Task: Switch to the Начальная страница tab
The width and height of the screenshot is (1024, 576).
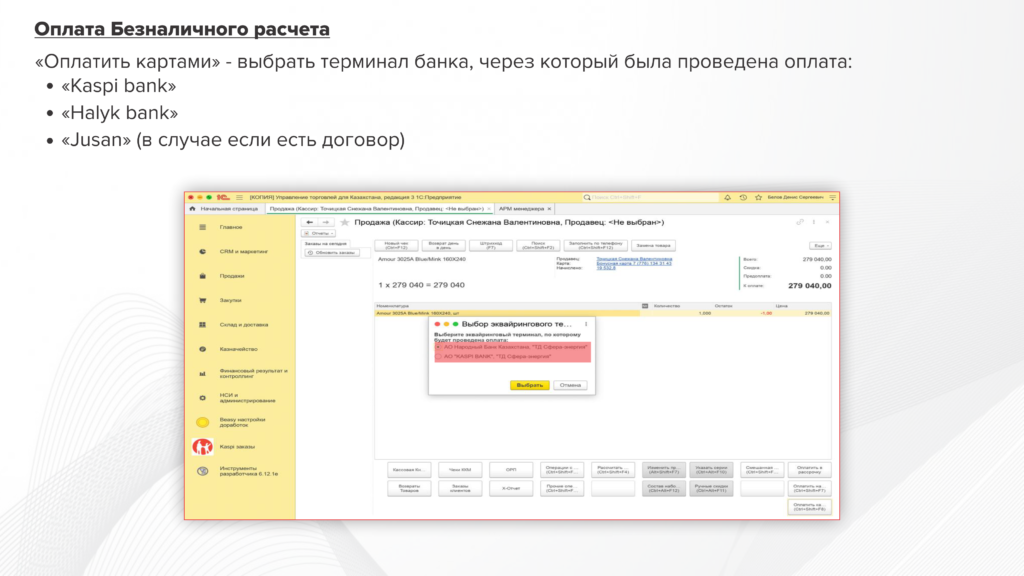Action: pyautogui.click(x=225, y=209)
